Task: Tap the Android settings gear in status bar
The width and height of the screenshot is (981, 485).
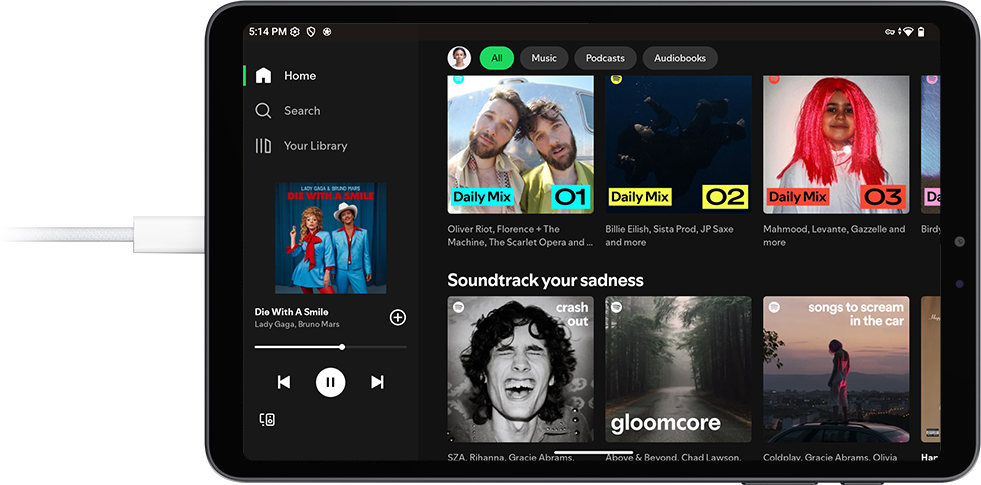Action: (295, 32)
